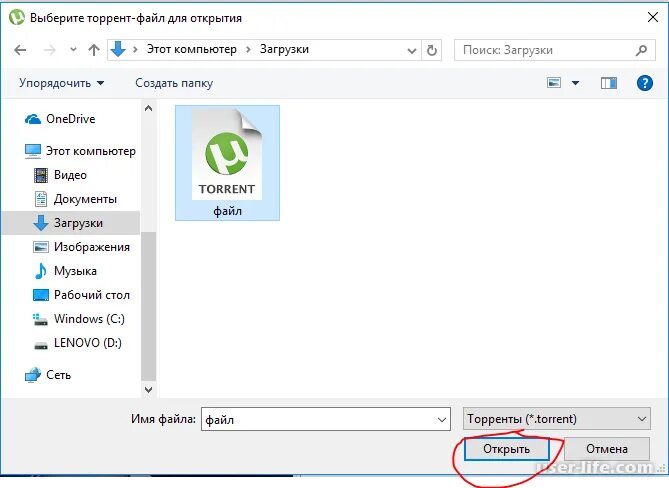Open the 'Документы' folder in sidebar

(x=75, y=199)
